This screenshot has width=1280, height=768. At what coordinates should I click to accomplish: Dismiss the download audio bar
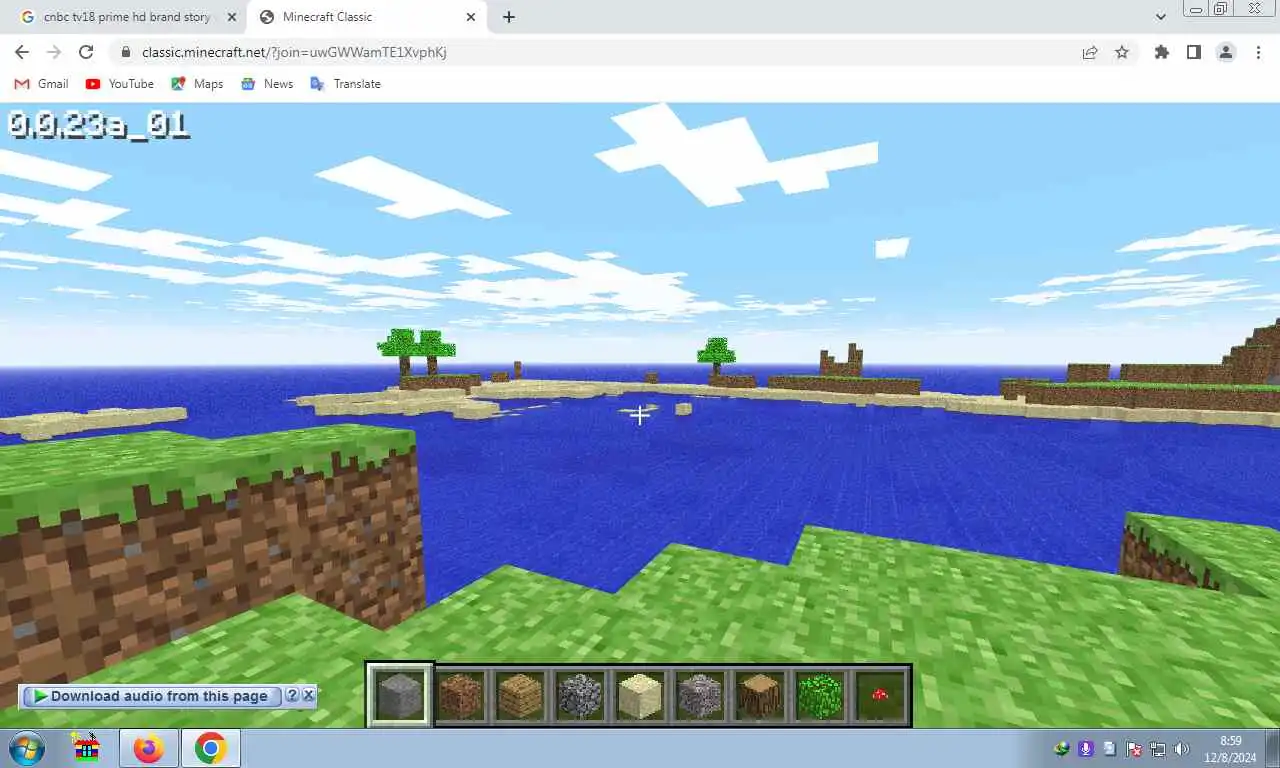308,695
